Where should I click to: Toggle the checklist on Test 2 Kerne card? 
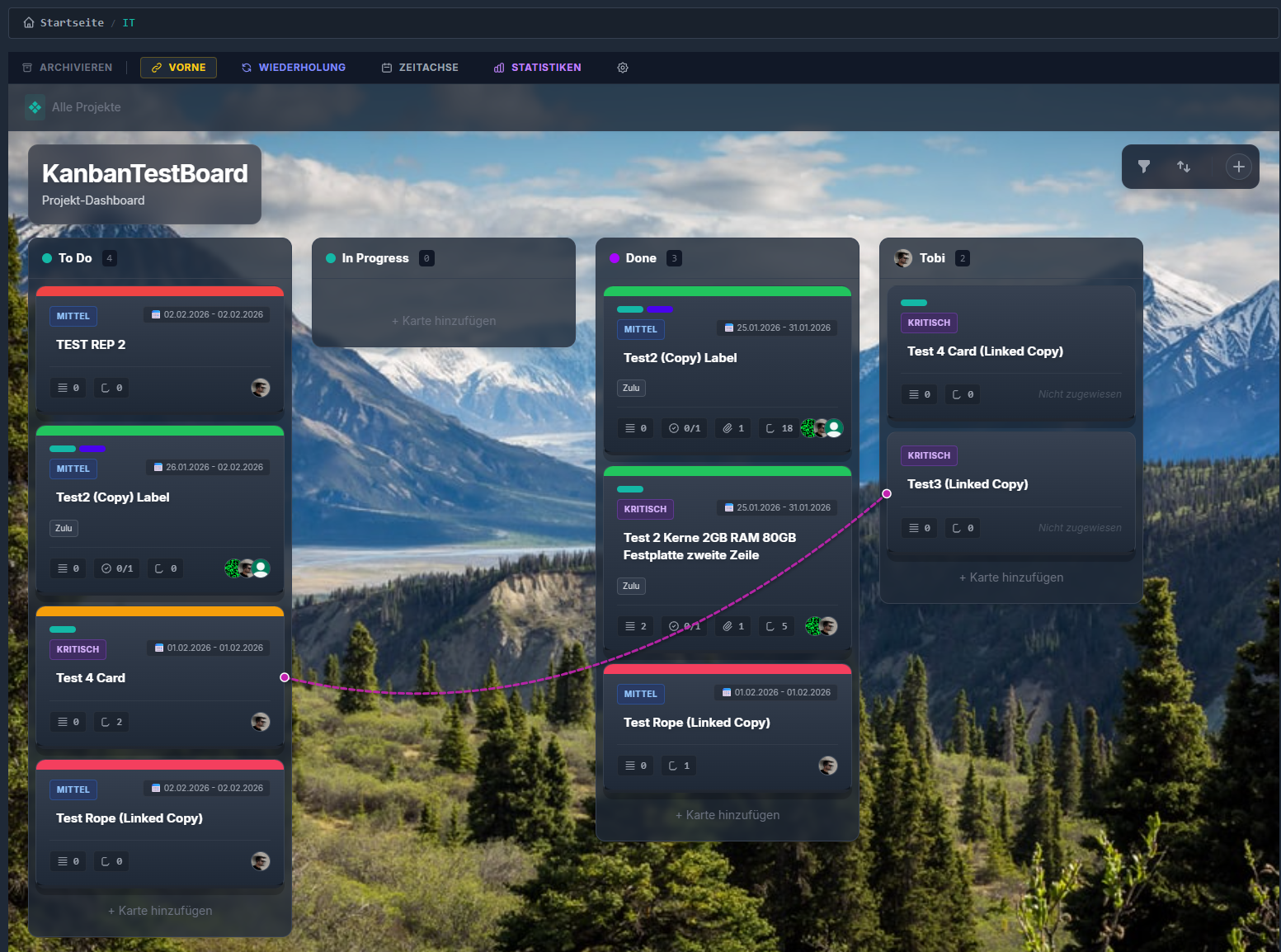pyautogui.click(x=684, y=625)
